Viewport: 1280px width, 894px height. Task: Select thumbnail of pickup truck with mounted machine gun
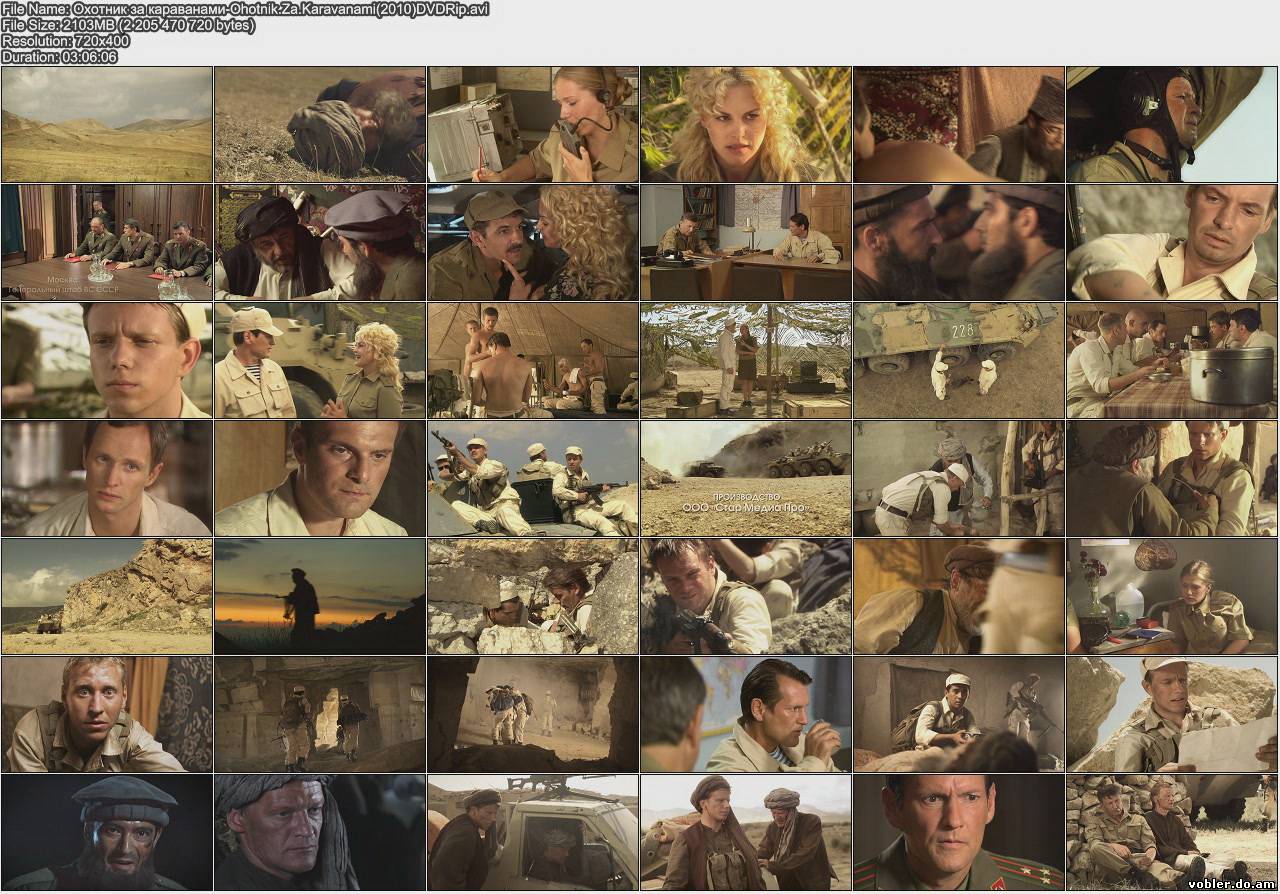(x=533, y=833)
